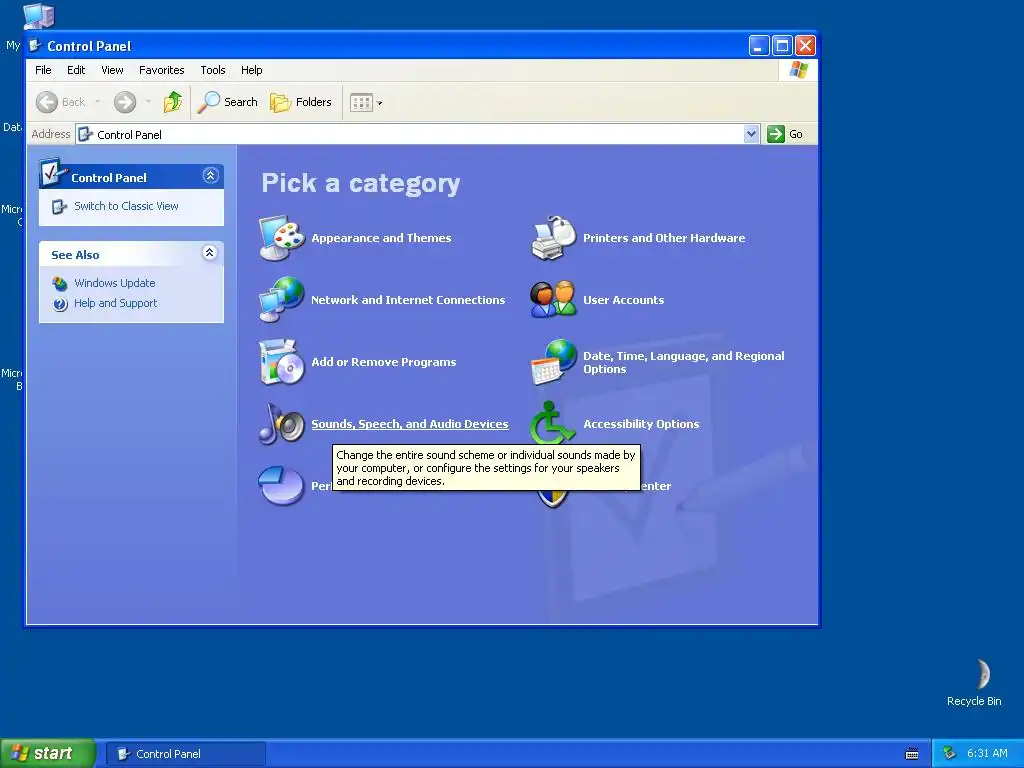The image size is (1024, 768).
Task: Click the Switch to Classic View icon
Action: click(x=59, y=206)
